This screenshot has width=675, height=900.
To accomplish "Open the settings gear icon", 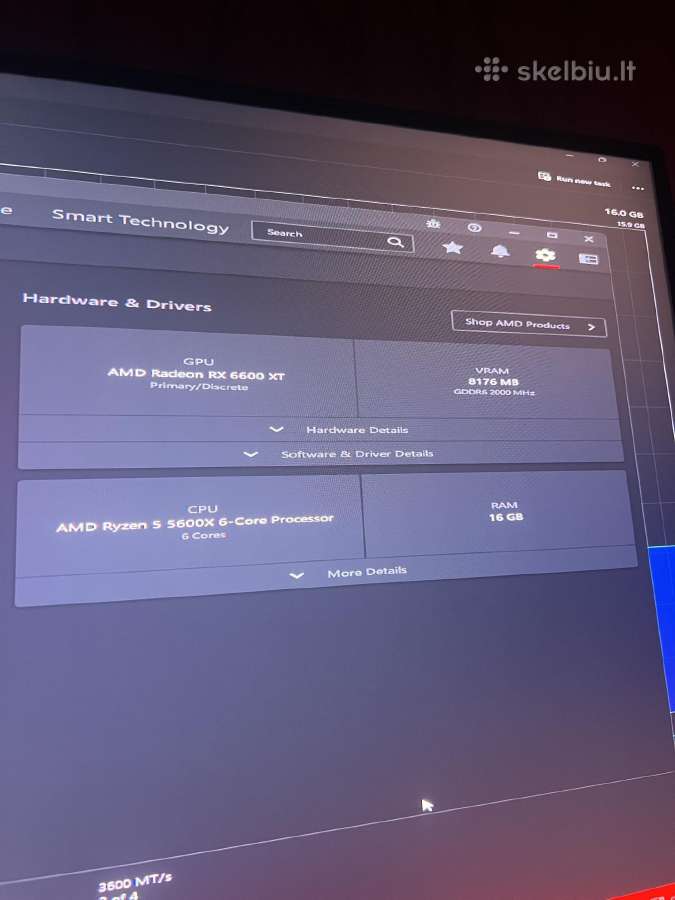I will pyautogui.click(x=545, y=255).
